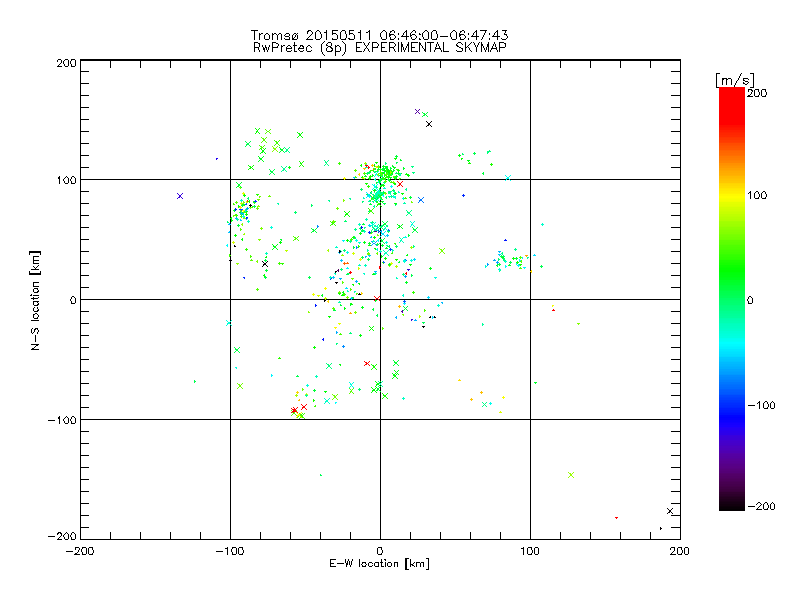Click the blue region of the velocity color bar

[x=732, y=416]
